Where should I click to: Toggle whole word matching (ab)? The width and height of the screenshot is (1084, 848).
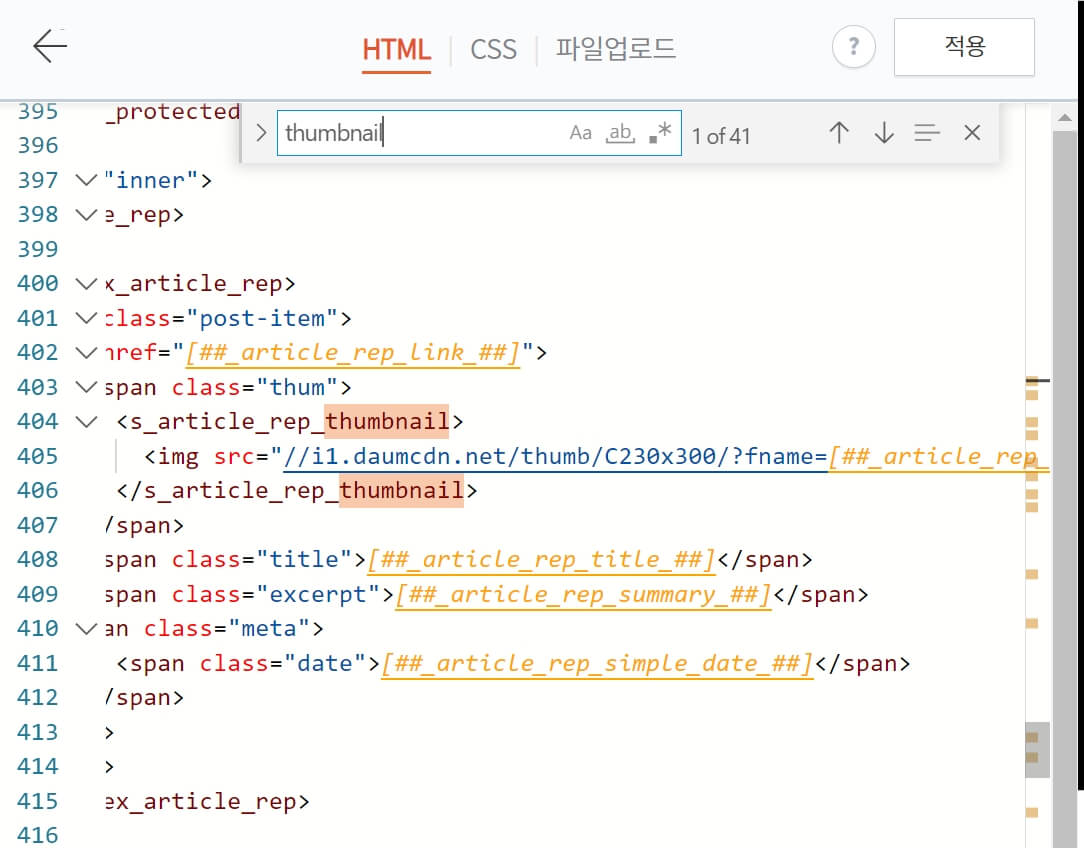click(619, 132)
